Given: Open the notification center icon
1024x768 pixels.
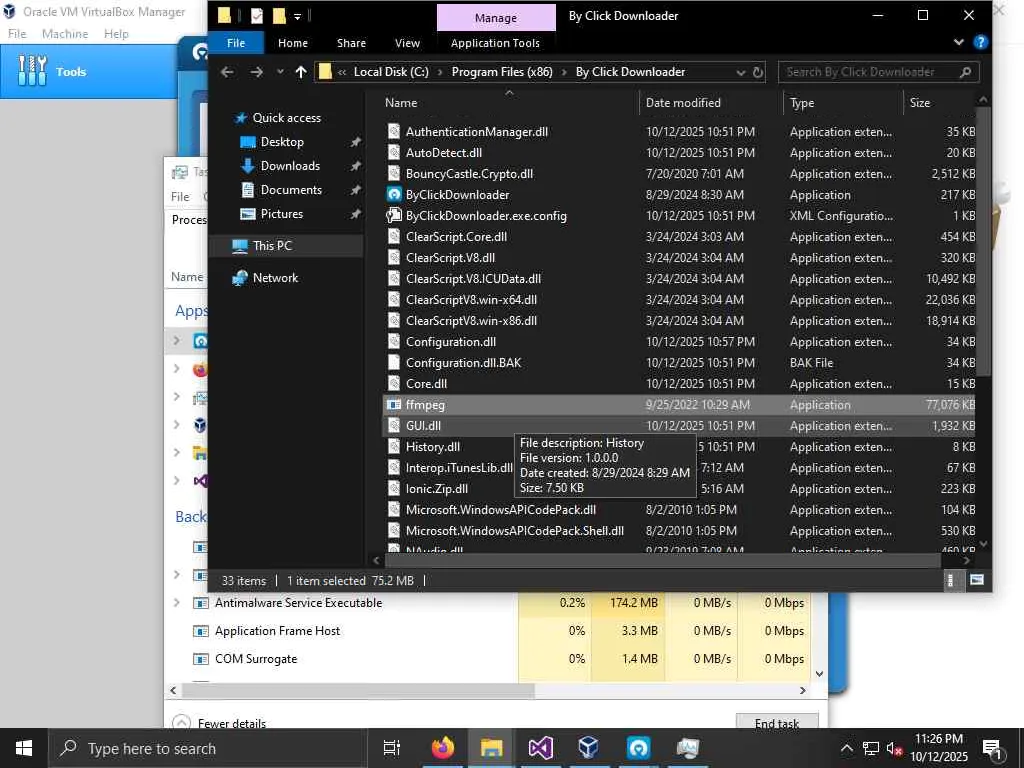Looking at the screenshot, I should [x=992, y=749].
